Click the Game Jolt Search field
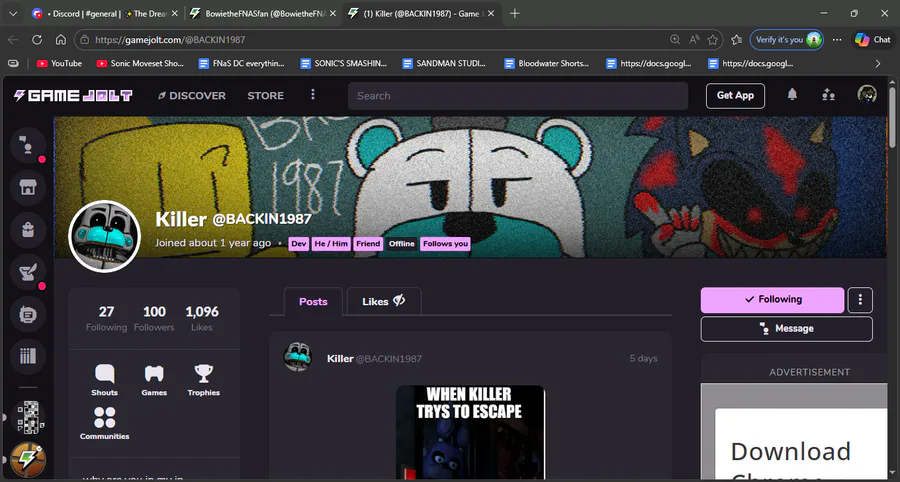The height and width of the screenshot is (482, 900). (x=518, y=96)
